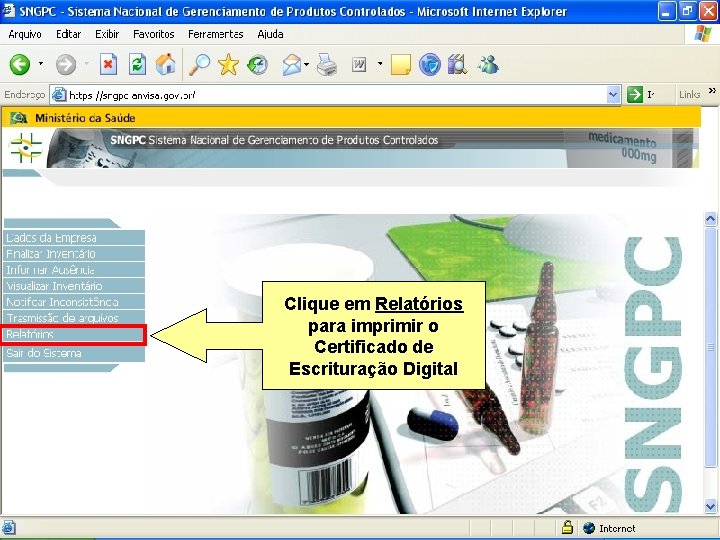Open the Editar menu

coord(68,34)
